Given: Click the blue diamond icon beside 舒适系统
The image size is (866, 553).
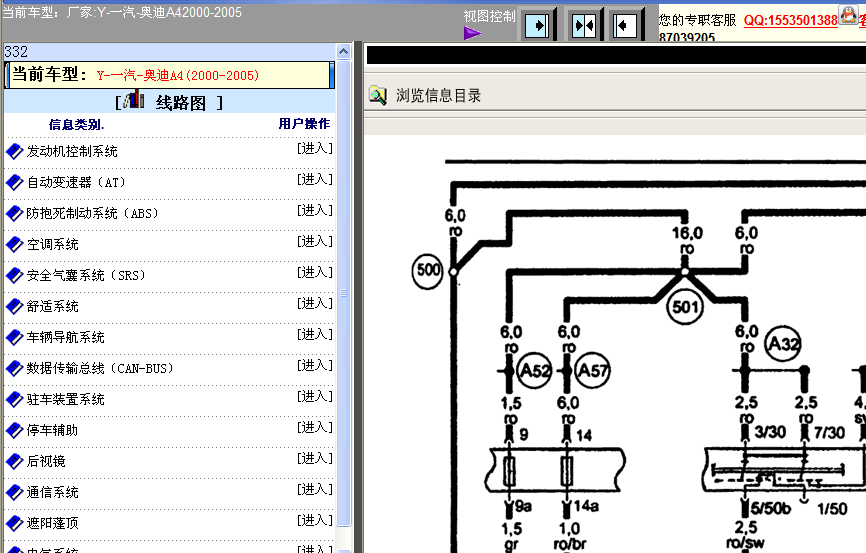Looking at the screenshot, I should [14, 306].
